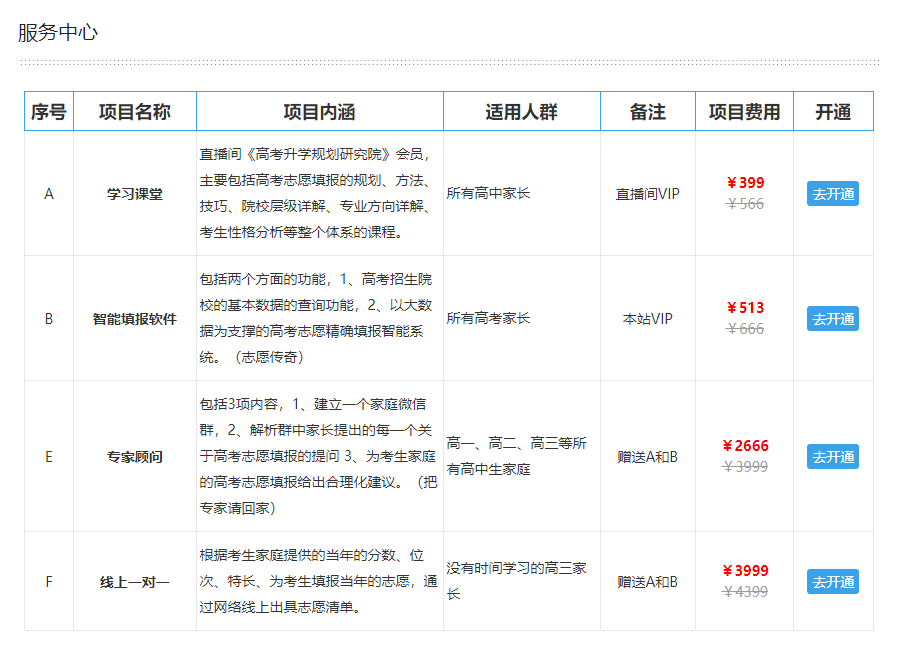This screenshot has height=645, width=915.
Task: Click 去开通 button for 学习课堂
Action: coord(833,194)
